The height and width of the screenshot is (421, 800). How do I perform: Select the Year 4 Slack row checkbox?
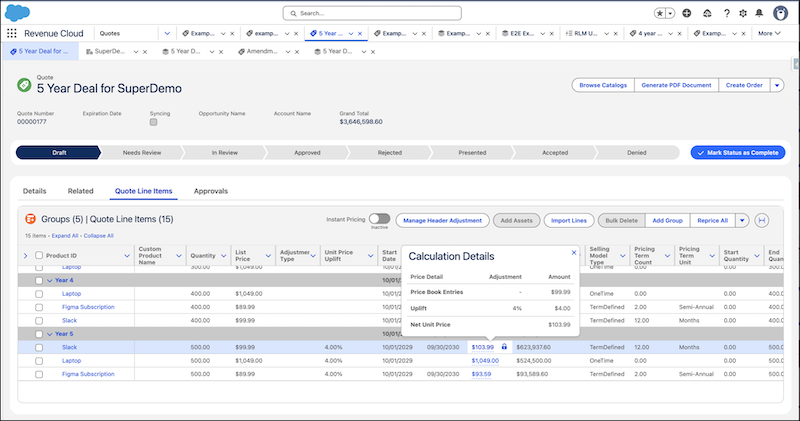39,320
